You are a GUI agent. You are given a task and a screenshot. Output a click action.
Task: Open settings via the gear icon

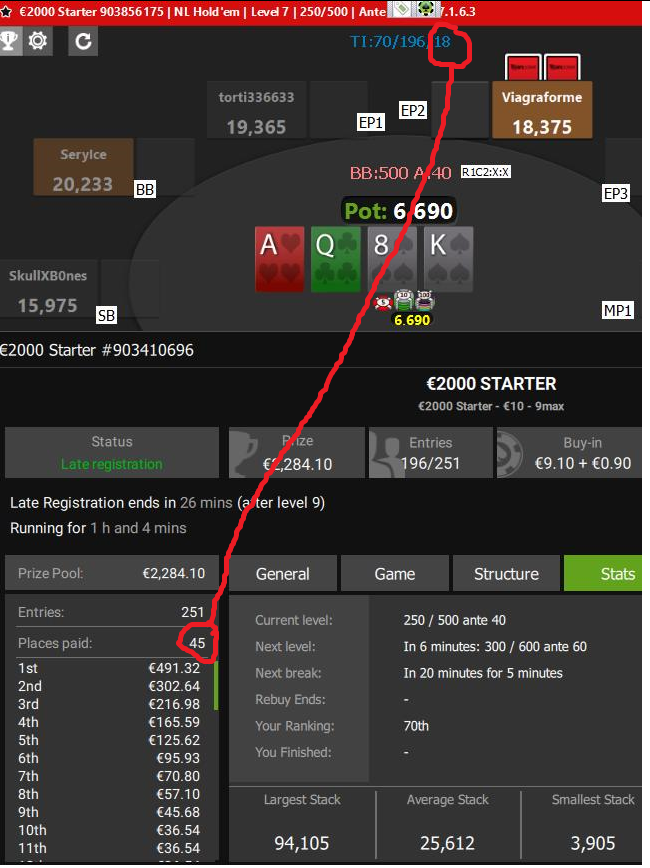coord(38,41)
